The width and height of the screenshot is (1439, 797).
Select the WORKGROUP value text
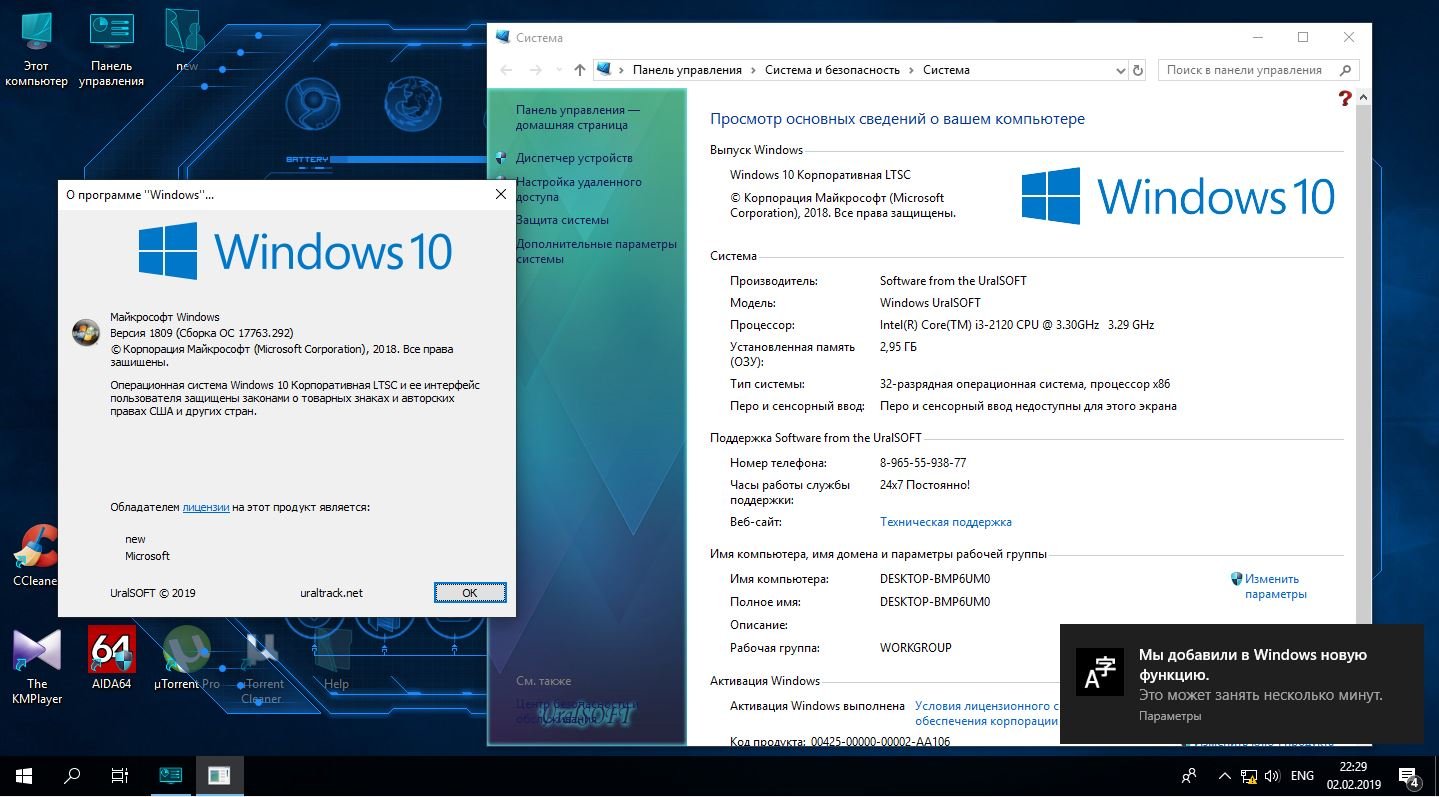[x=915, y=647]
